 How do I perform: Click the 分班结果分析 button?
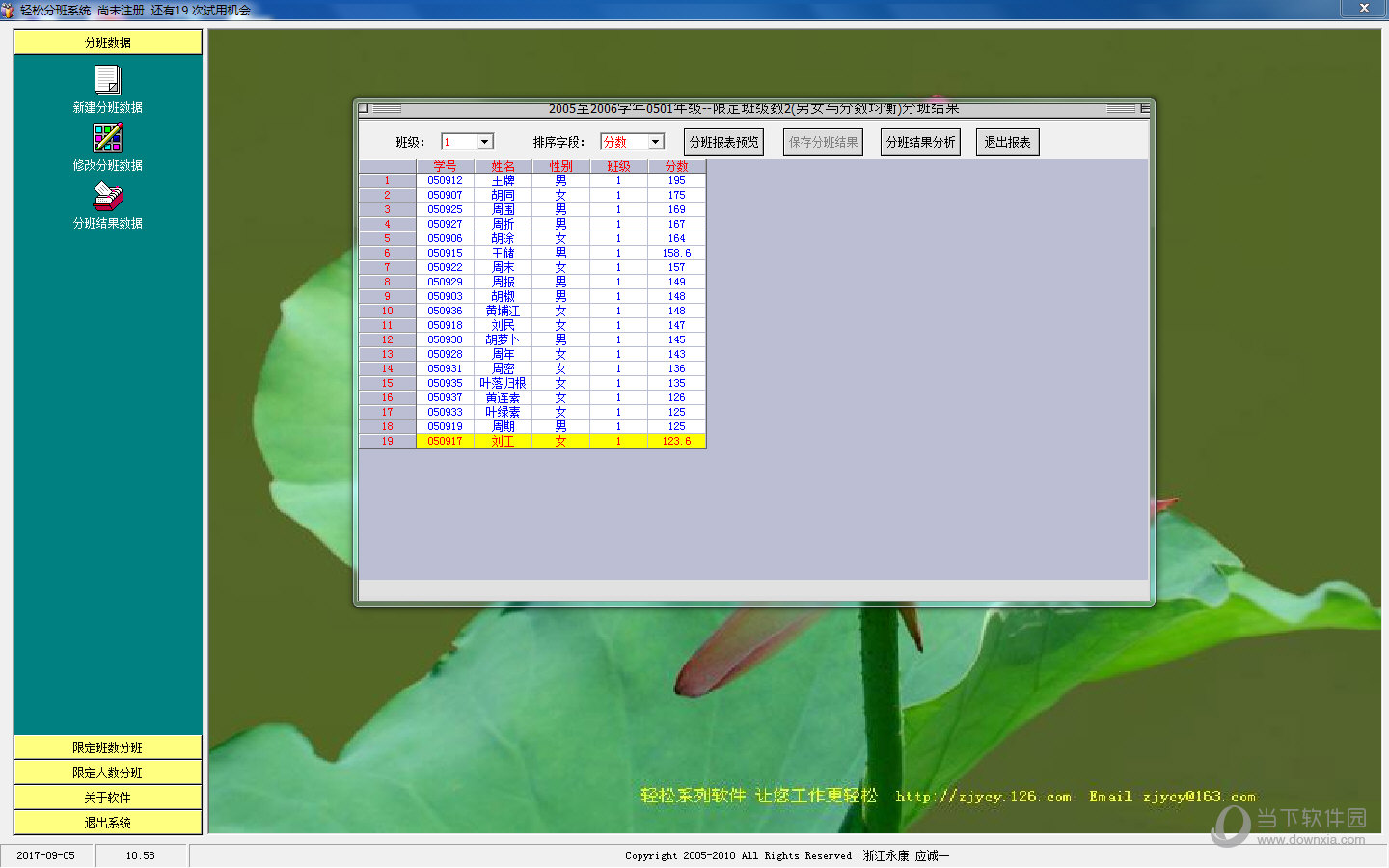920,142
